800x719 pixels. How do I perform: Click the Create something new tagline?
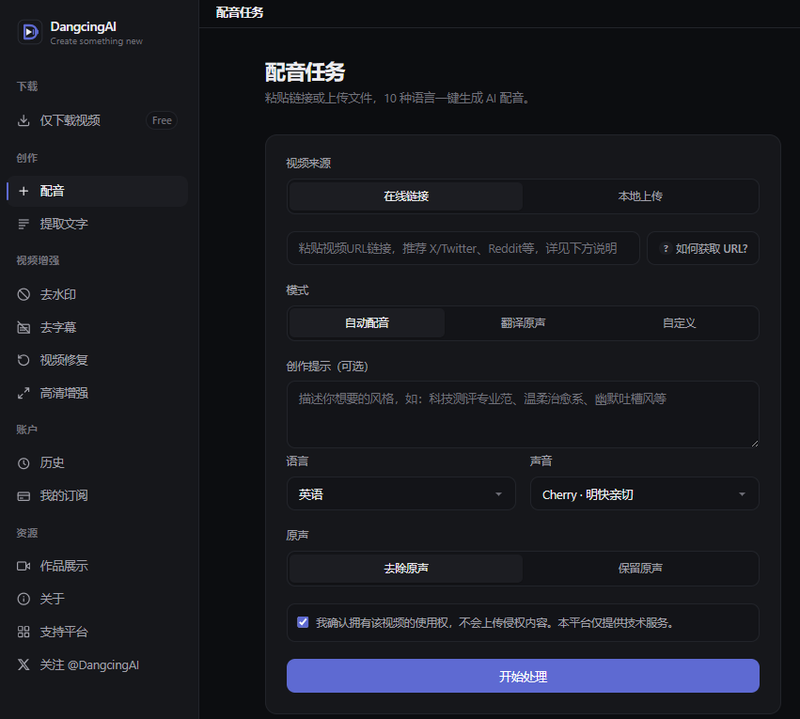(x=96, y=41)
